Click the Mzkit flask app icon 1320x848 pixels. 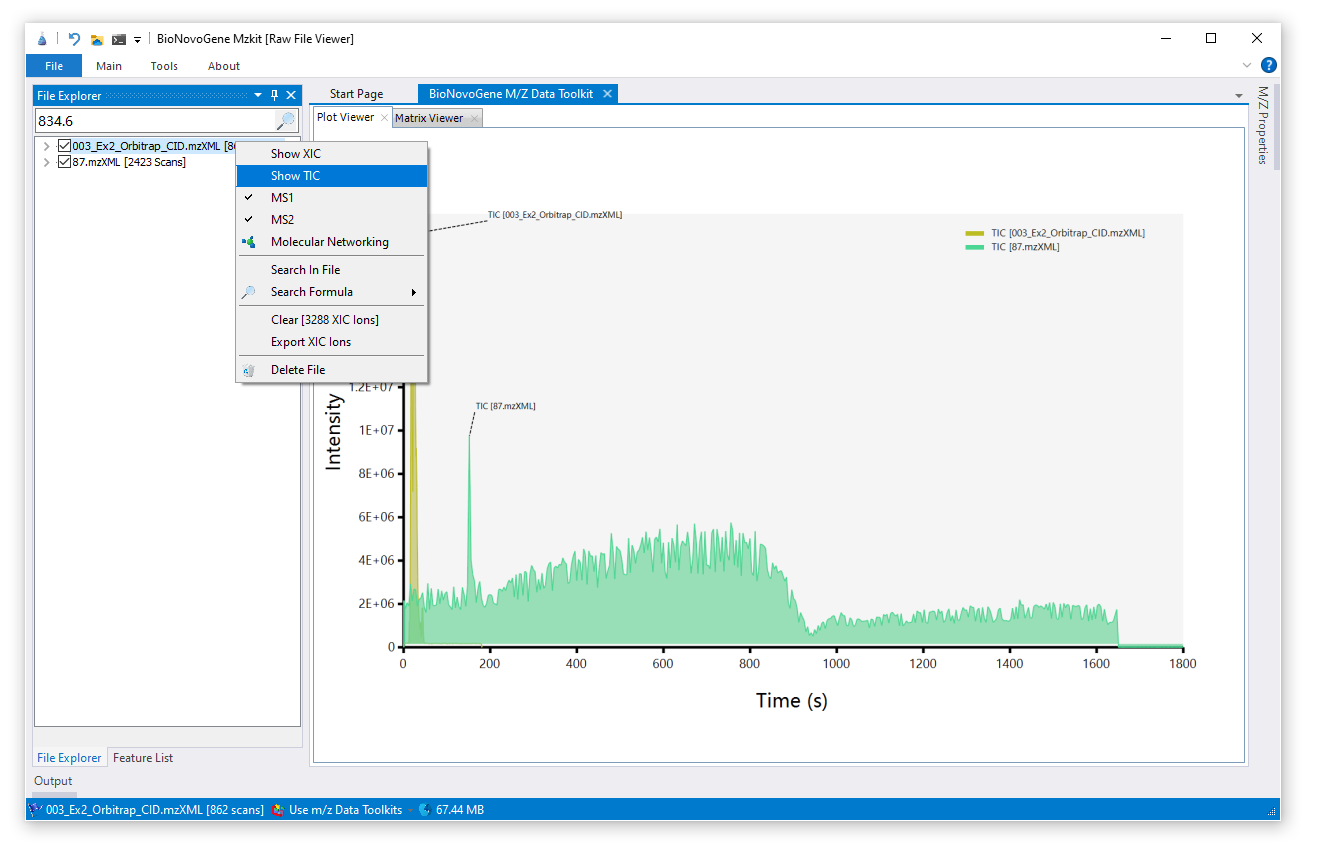pos(42,39)
